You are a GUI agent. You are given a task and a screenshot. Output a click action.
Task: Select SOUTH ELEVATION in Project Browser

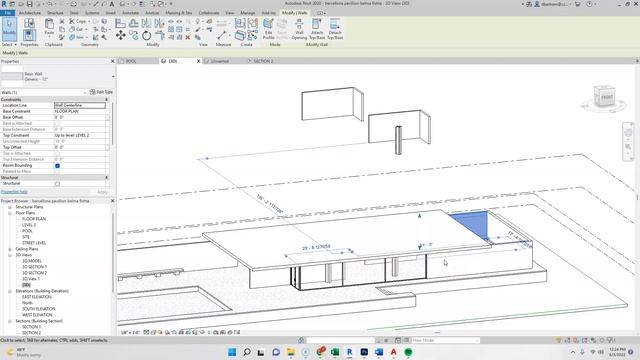click(x=38, y=309)
